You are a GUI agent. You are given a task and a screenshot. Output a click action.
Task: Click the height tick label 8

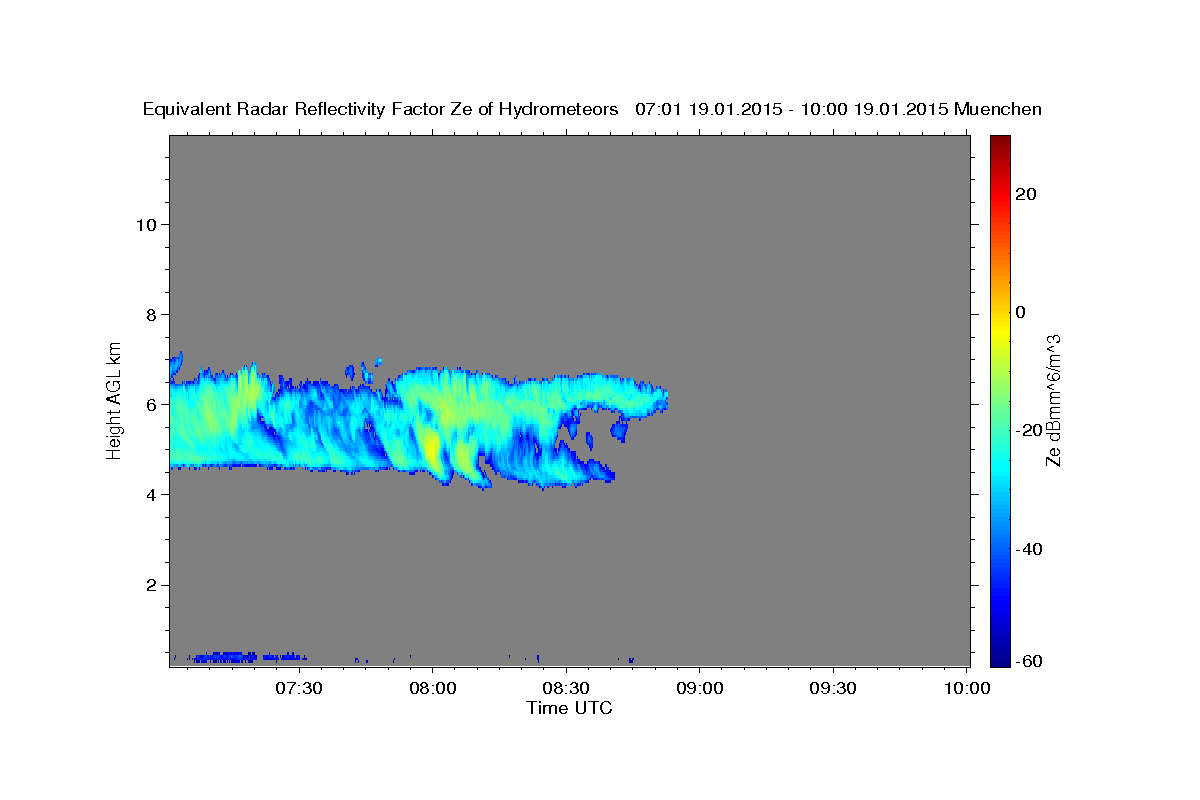click(150, 314)
